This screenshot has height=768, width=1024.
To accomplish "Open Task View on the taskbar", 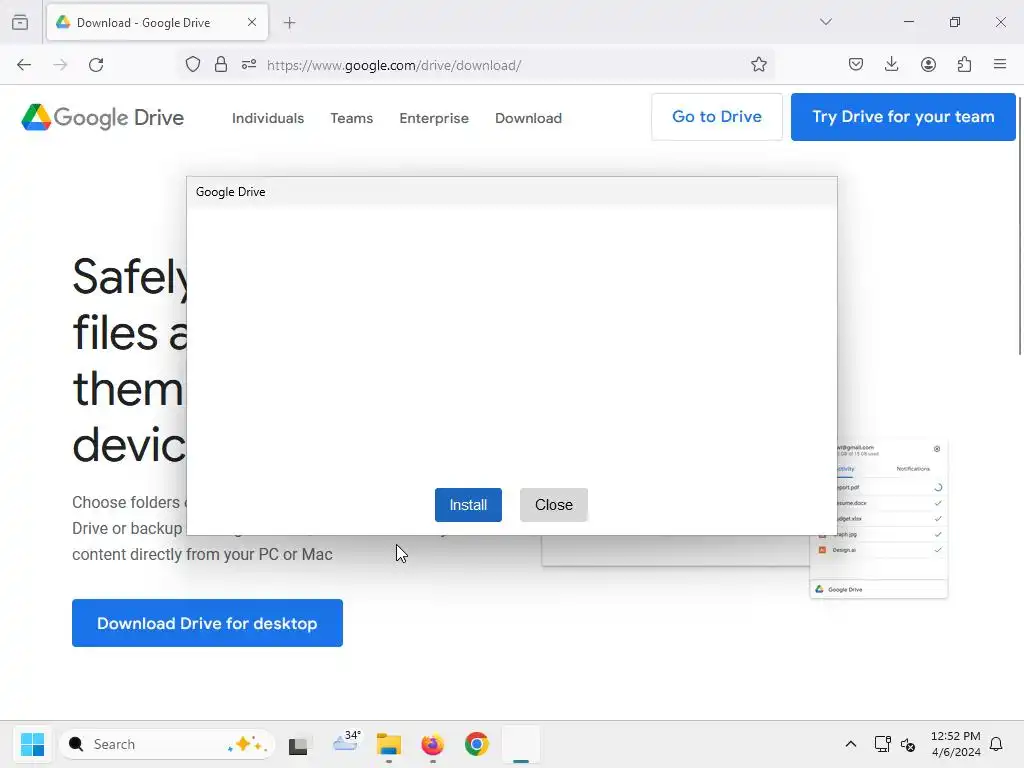I will point(298,744).
